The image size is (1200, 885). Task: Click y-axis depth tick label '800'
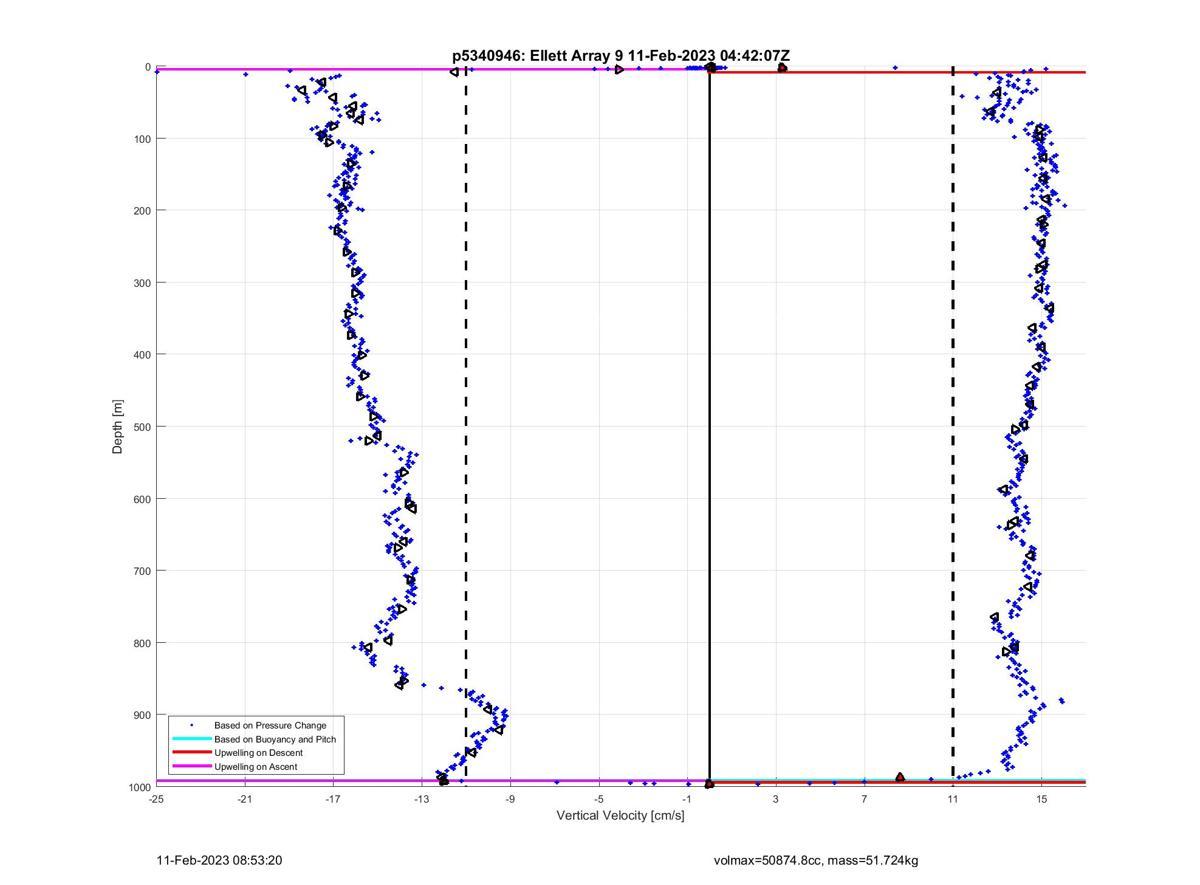(x=142, y=643)
